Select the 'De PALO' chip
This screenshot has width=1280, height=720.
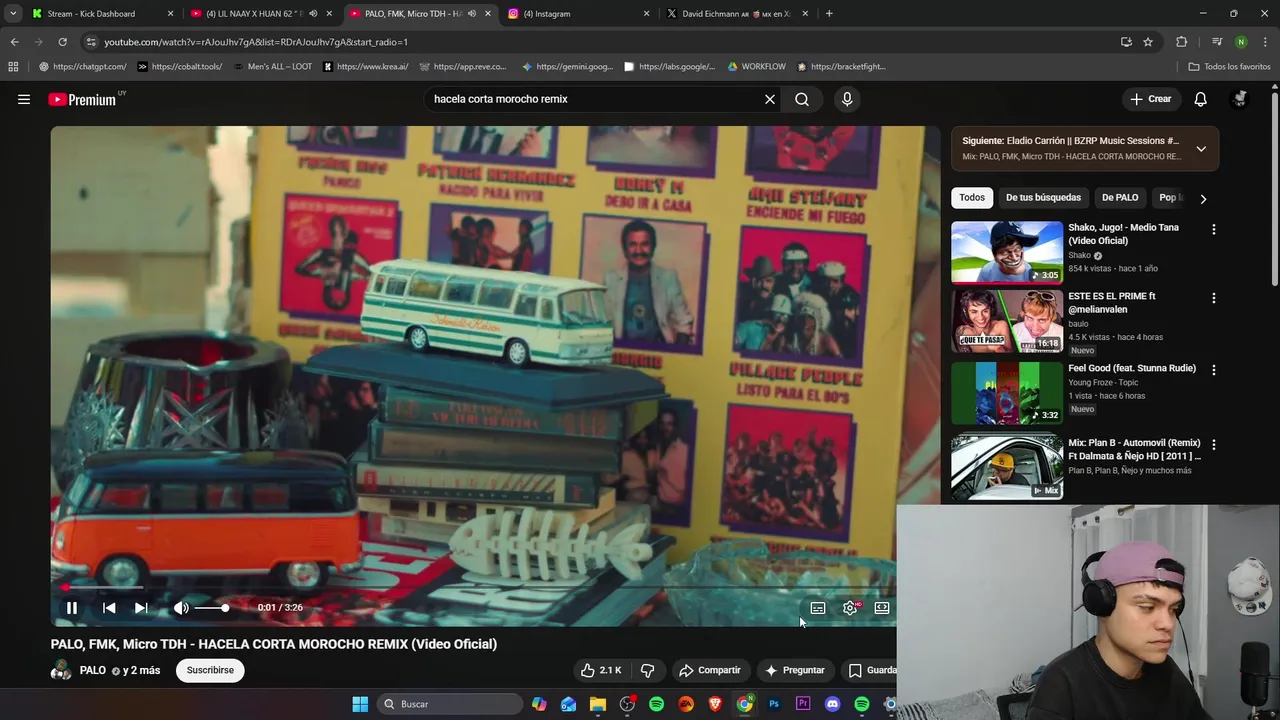(1120, 198)
